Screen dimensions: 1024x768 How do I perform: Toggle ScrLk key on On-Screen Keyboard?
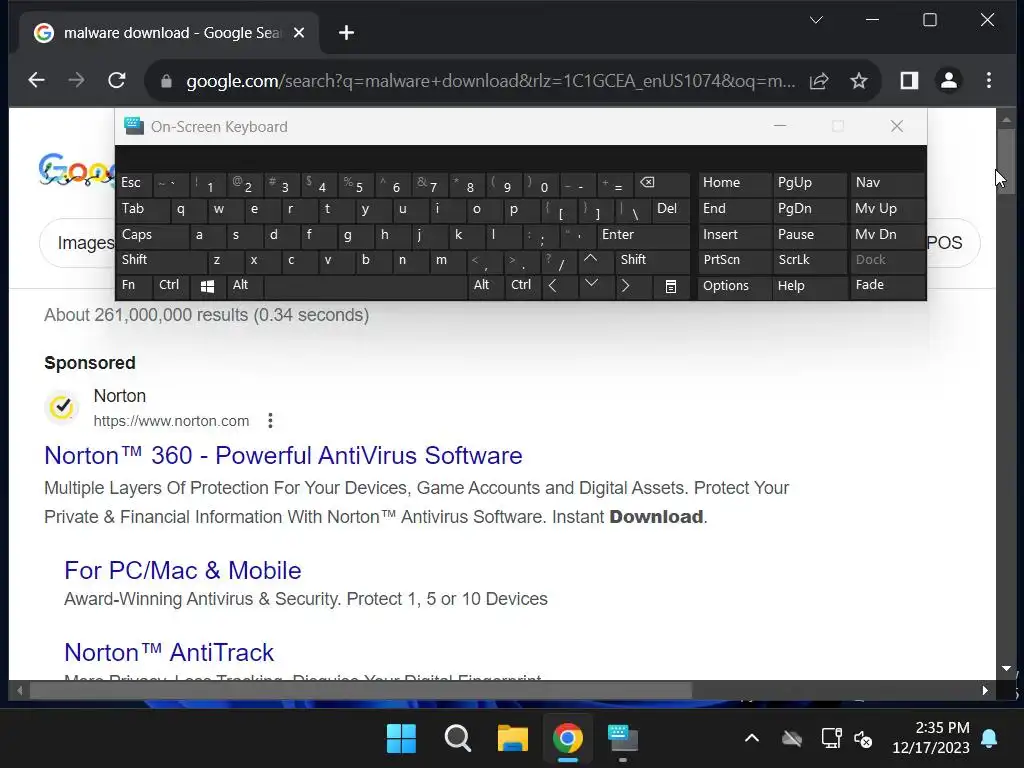click(810, 260)
